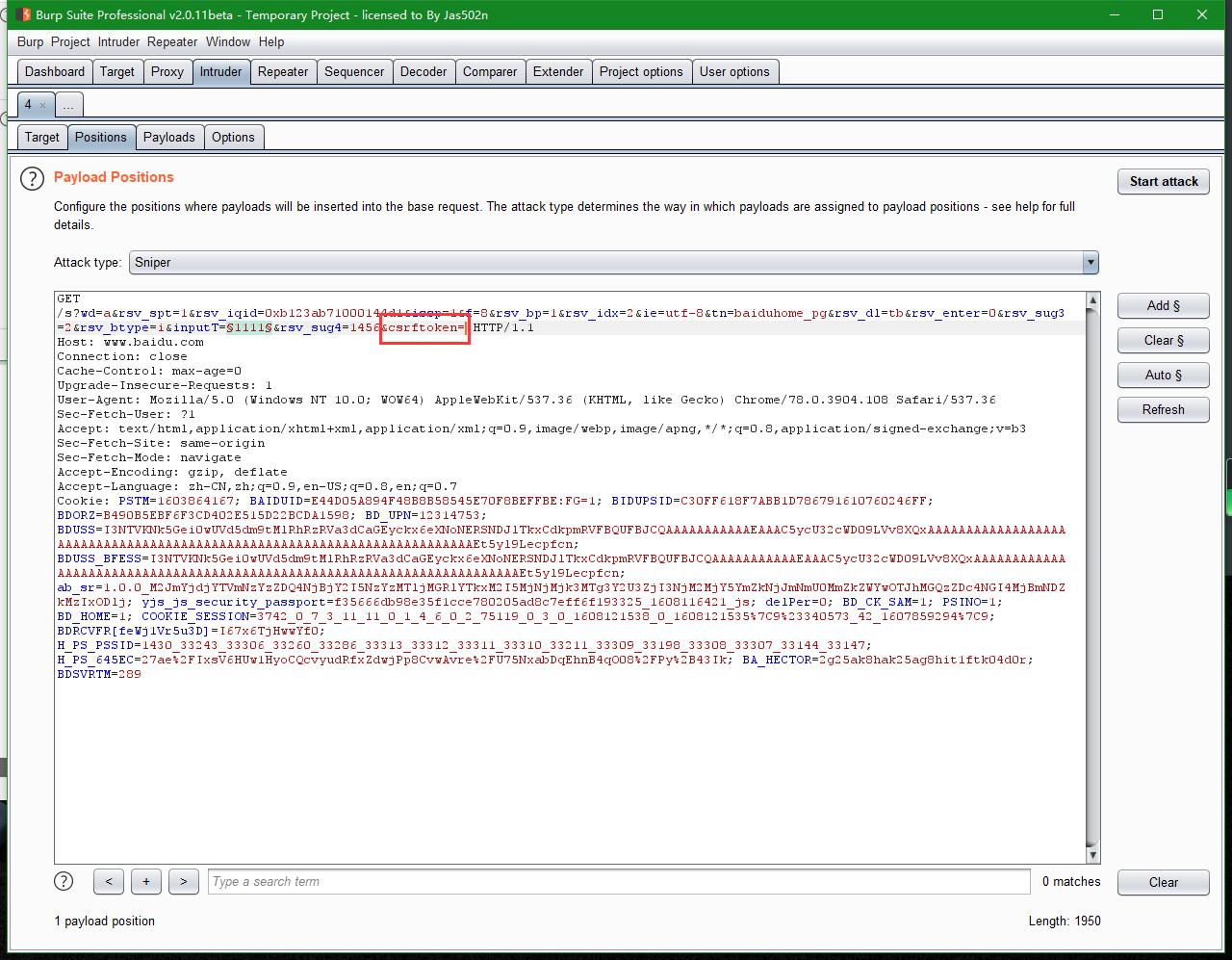Click the Start attack button
The width and height of the screenshot is (1232, 960).
point(1163,181)
